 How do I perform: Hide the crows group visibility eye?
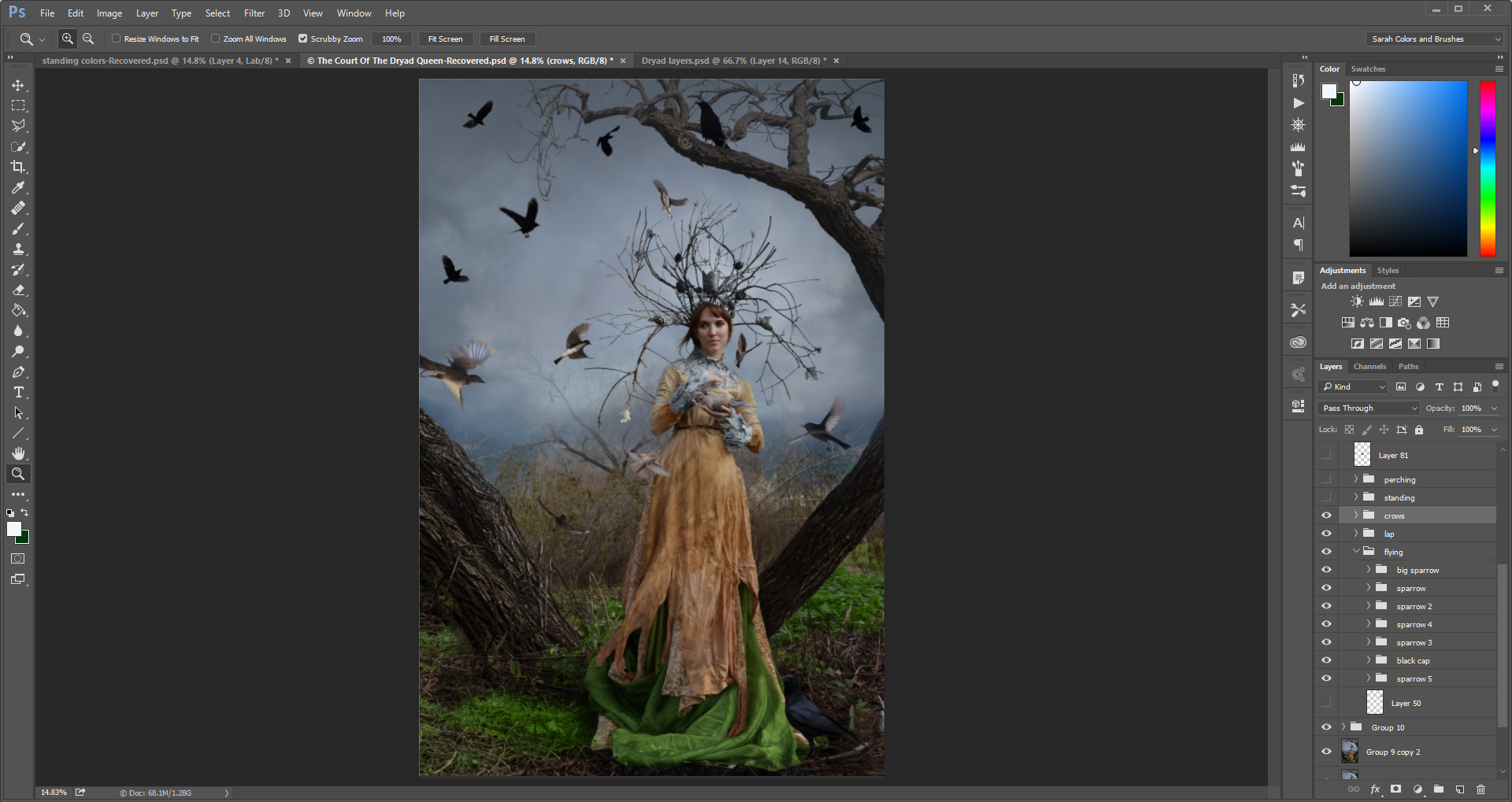point(1327,515)
